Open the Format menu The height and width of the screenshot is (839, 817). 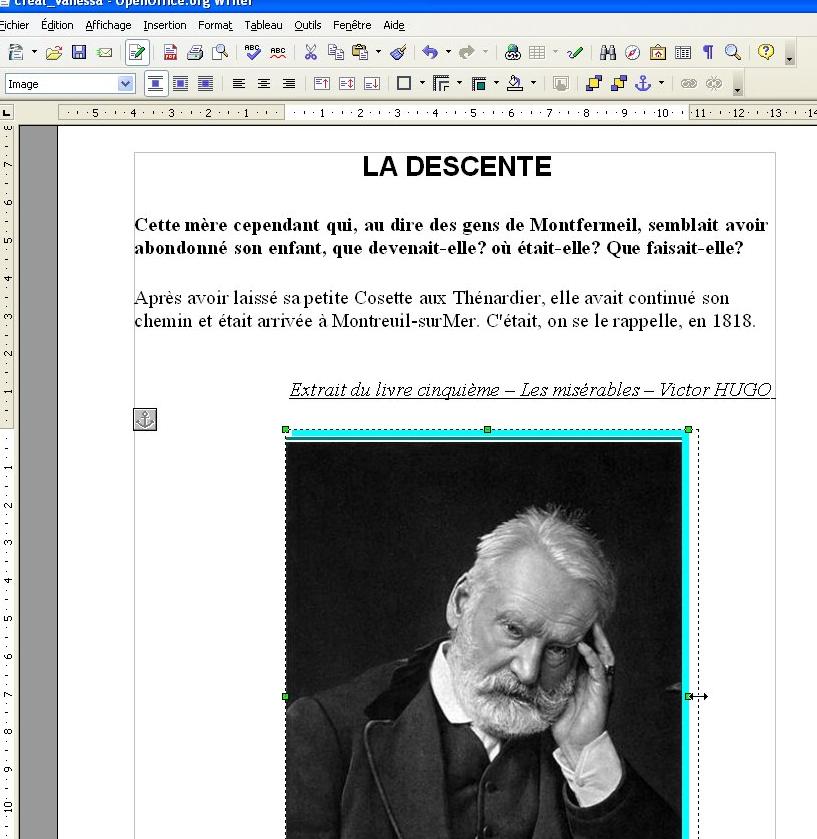pyautogui.click(x=215, y=25)
